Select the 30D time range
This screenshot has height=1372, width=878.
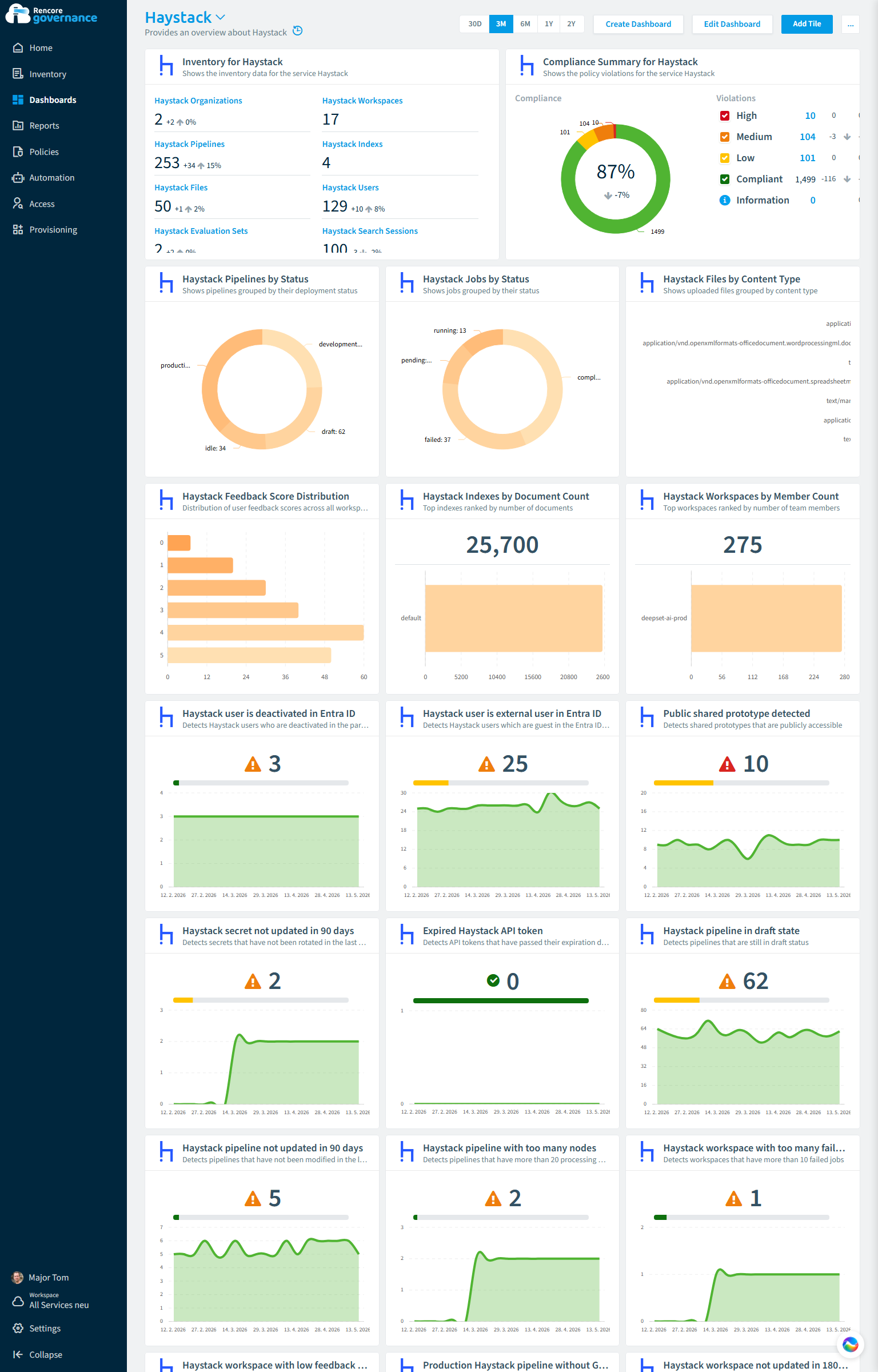point(474,24)
